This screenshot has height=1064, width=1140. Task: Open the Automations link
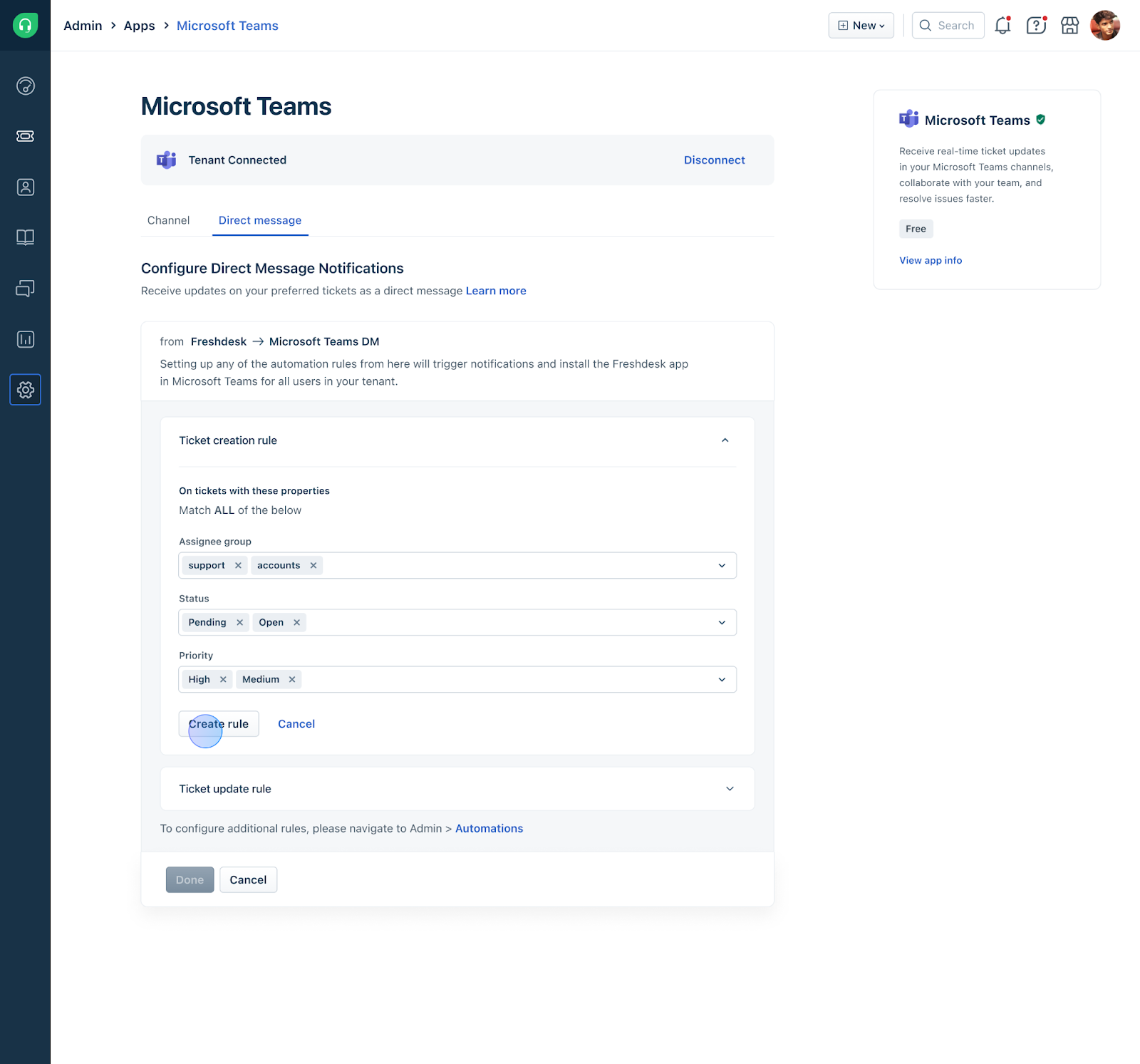pos(489,828)
